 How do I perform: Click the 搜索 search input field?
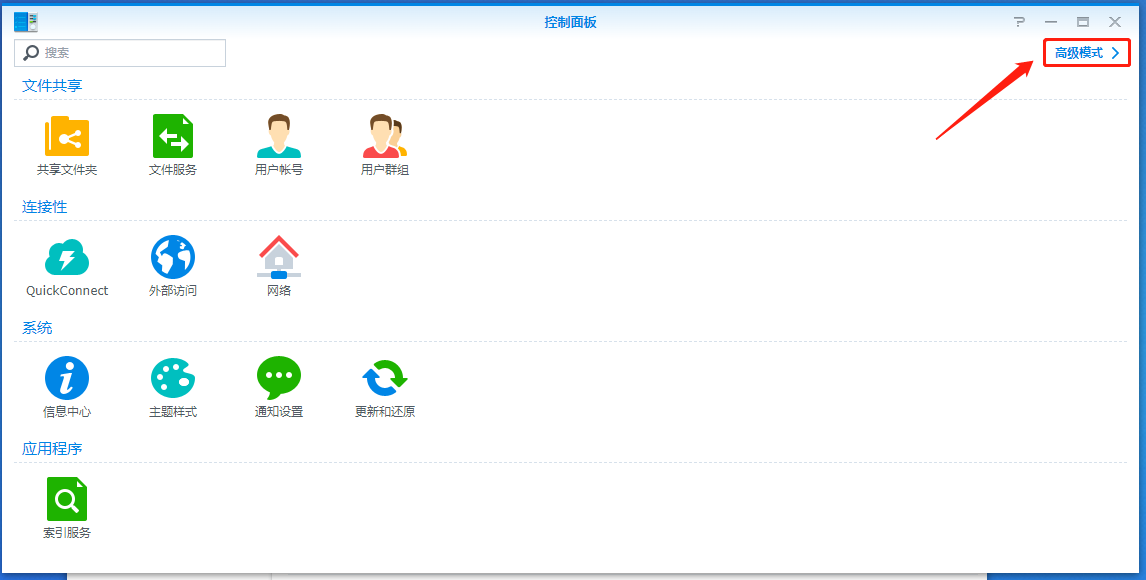[x=130, y=53]
